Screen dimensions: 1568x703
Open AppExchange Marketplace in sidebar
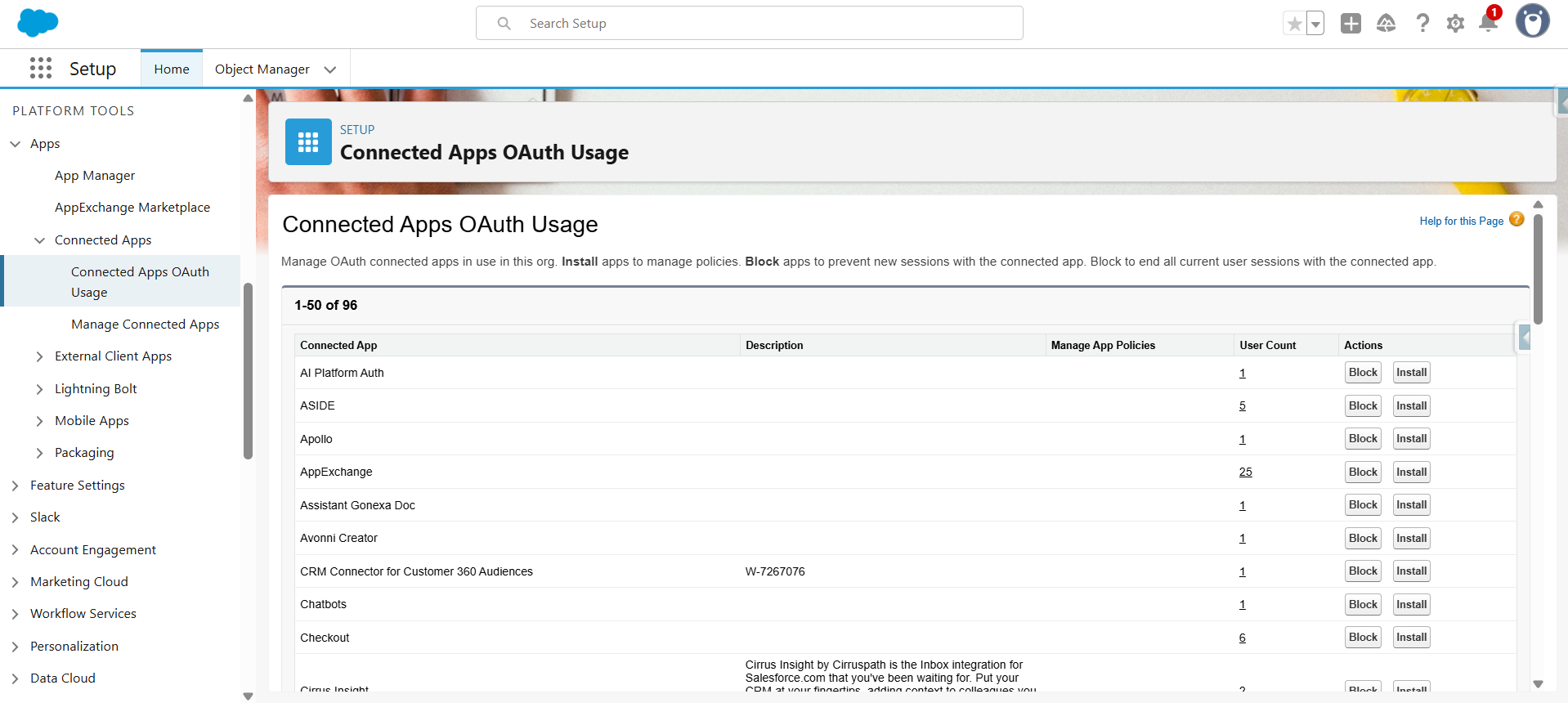pos(132,208)
